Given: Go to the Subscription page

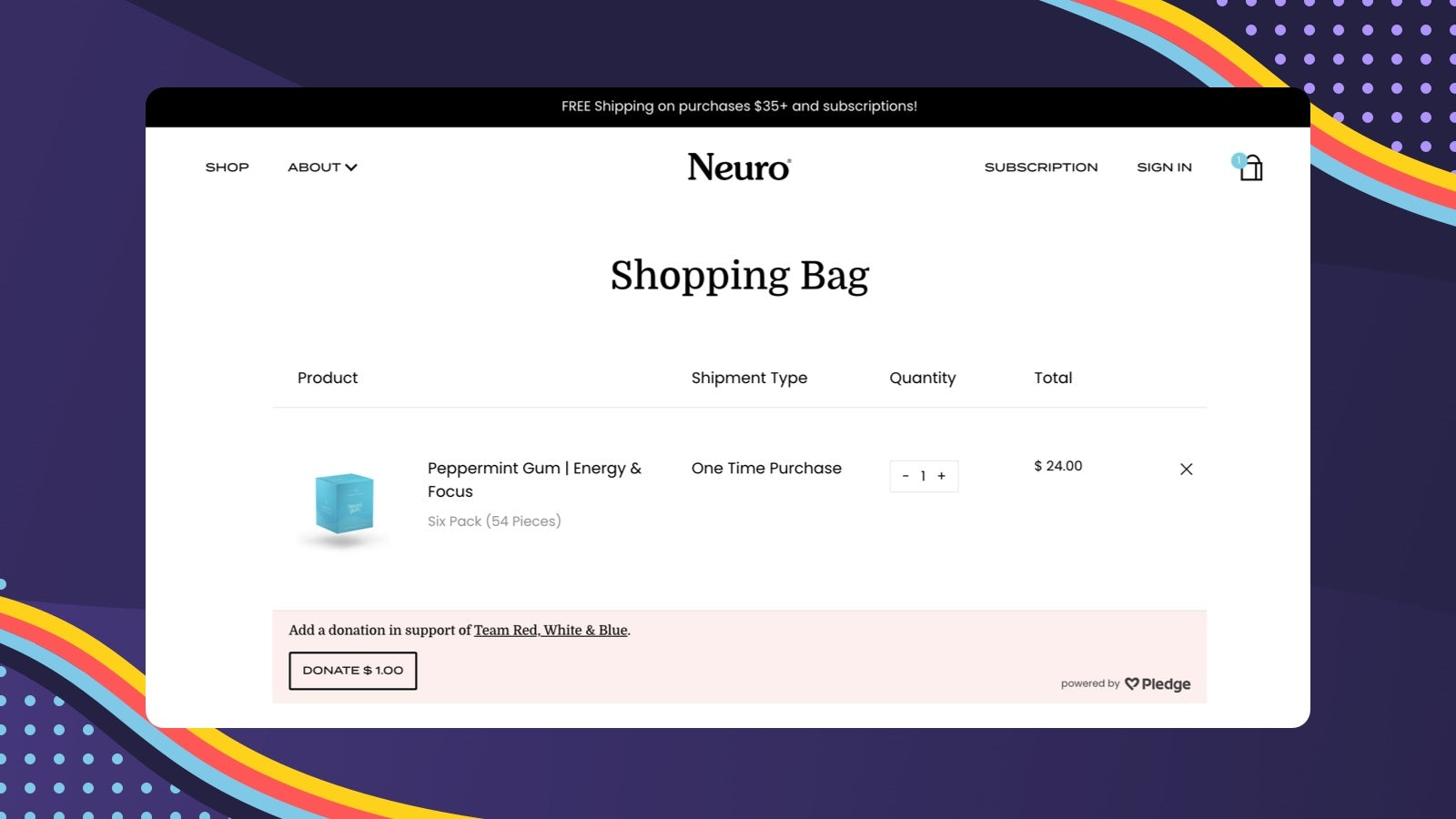Looking at the screenshot, I should pos(1041,167).
